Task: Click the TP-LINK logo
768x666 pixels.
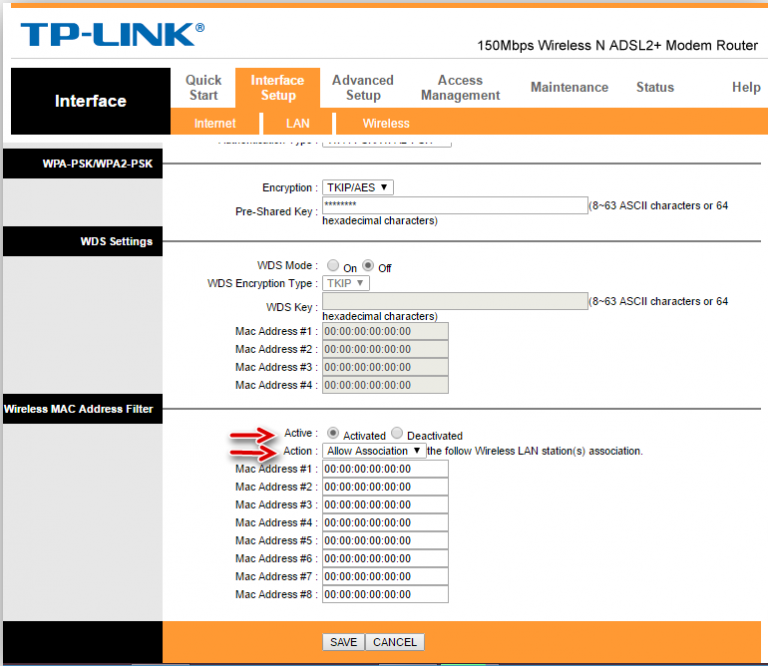Action: [113, 34]
